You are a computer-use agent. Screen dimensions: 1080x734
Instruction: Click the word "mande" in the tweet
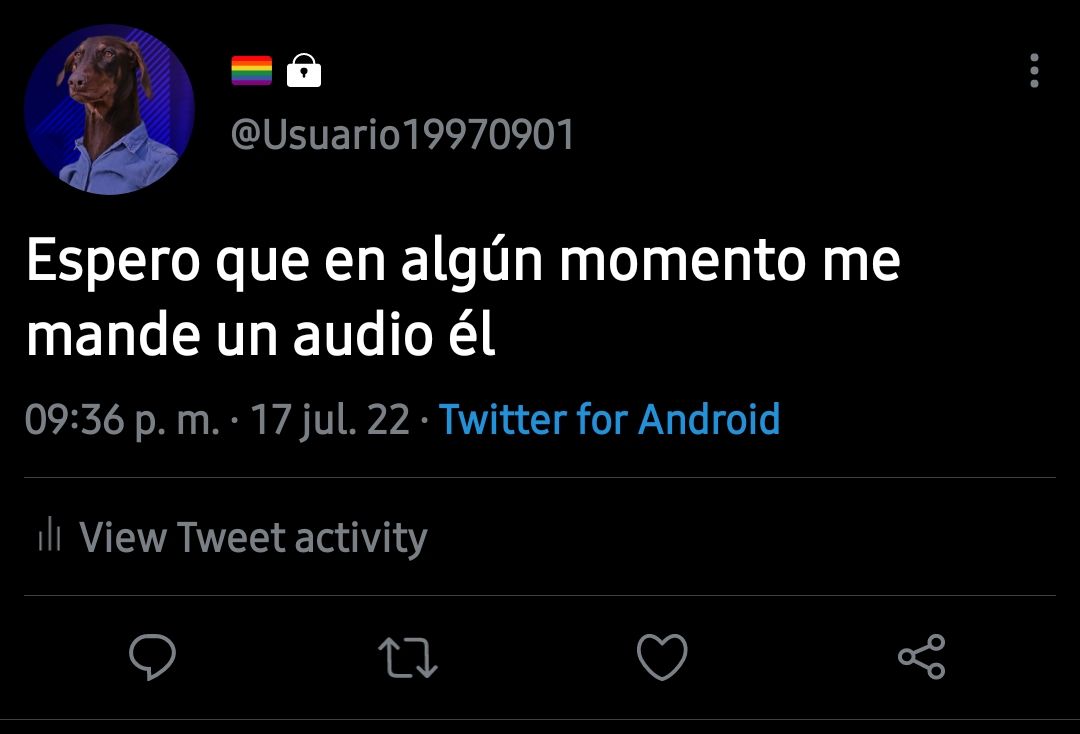[x=114, y=335]
